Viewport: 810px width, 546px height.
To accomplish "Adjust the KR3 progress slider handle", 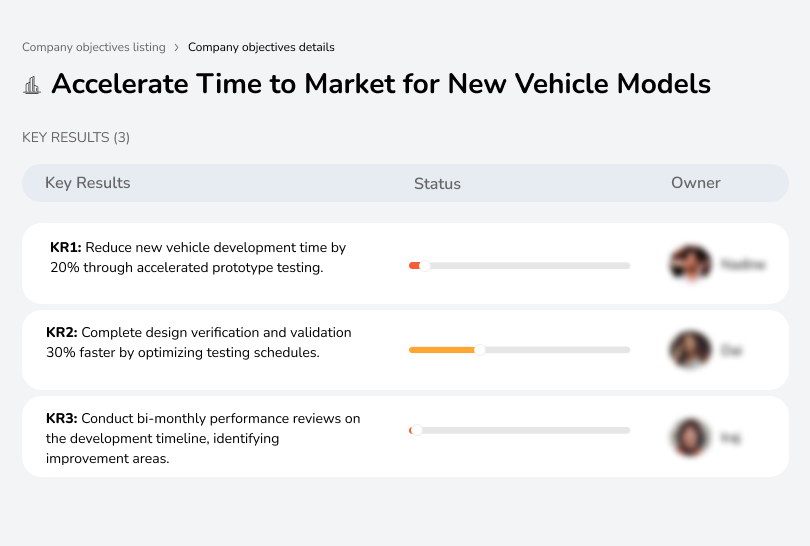I will pos(416,430).
